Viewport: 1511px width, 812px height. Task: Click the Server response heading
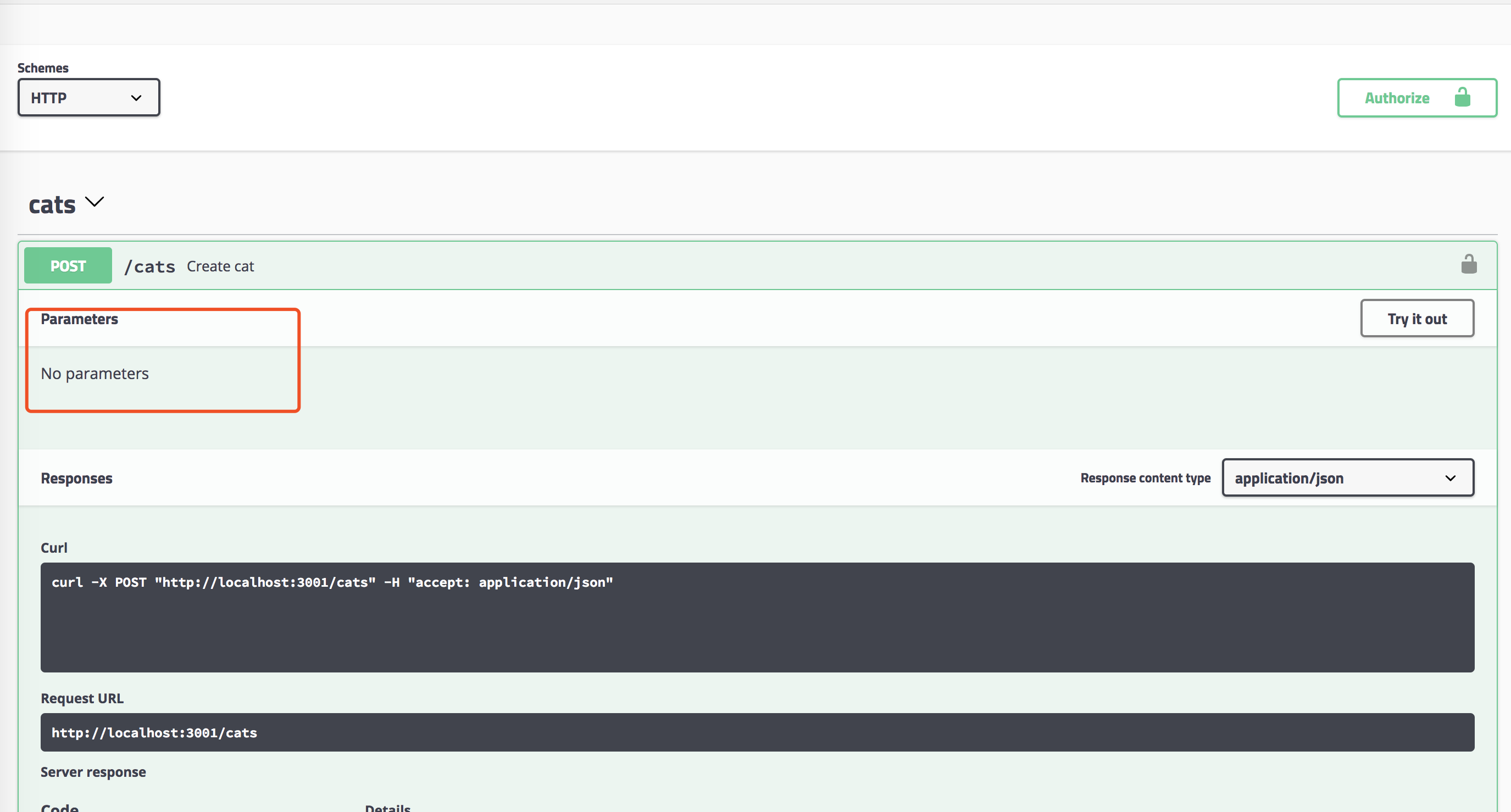93,772
